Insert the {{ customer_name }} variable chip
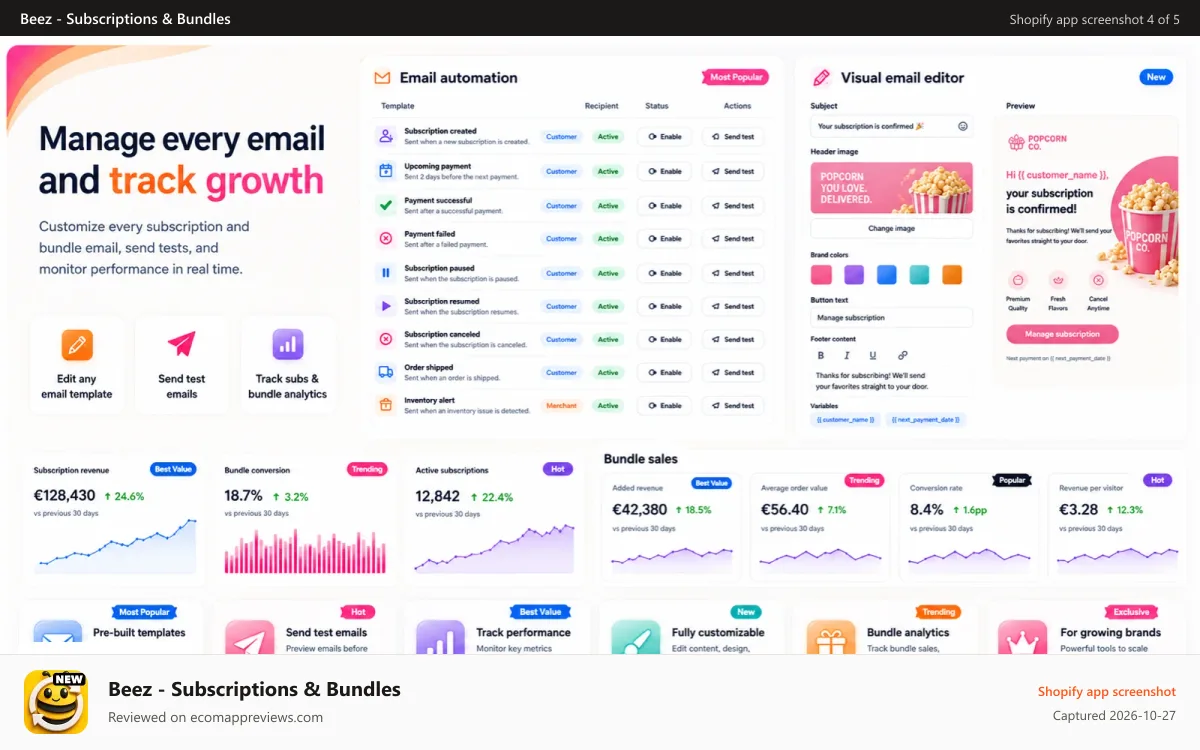Screen dimensions: 1200x750 pyautogui.click(x=845, y=420)
